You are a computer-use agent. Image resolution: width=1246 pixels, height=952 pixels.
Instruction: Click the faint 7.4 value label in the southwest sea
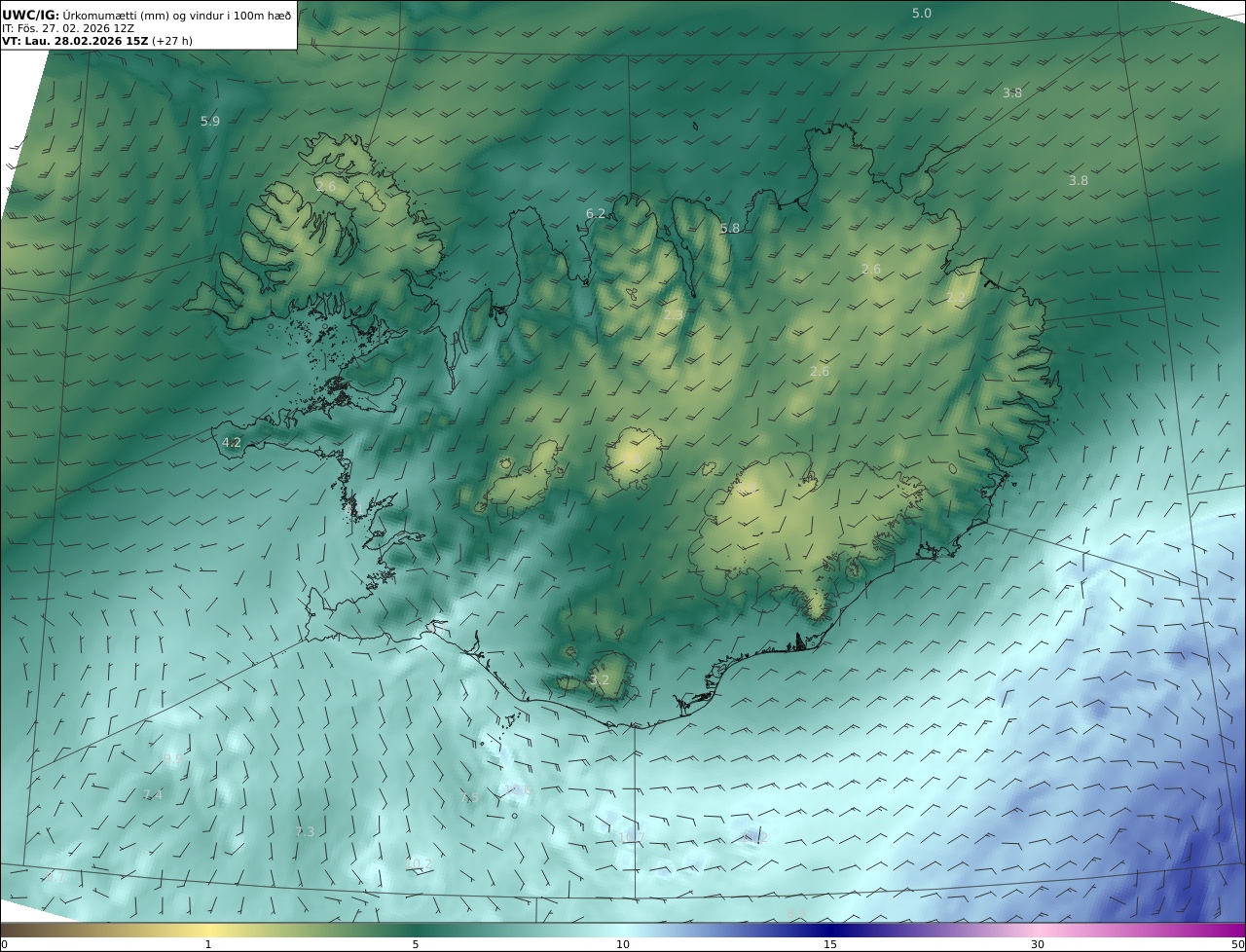tap(153, 795)
